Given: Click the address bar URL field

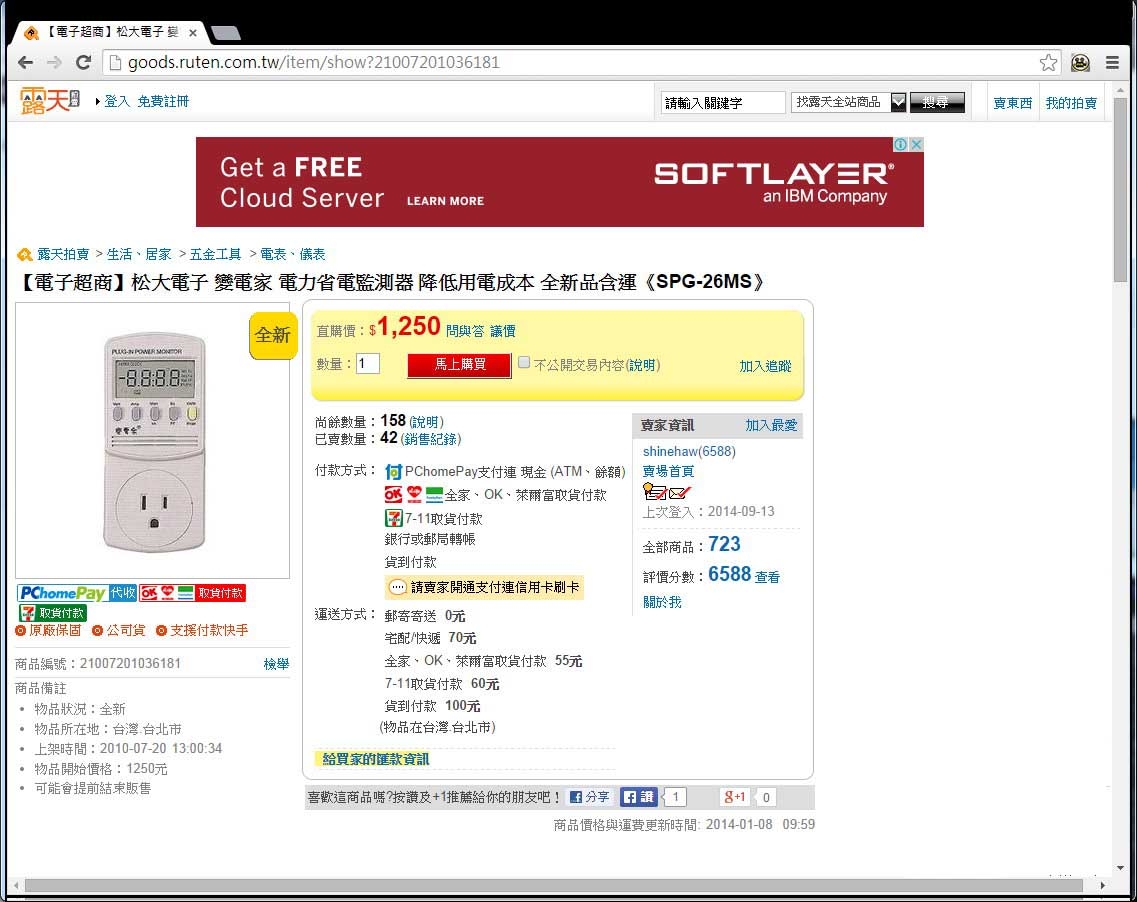Looking at the screenshot, I should point(580,62).
